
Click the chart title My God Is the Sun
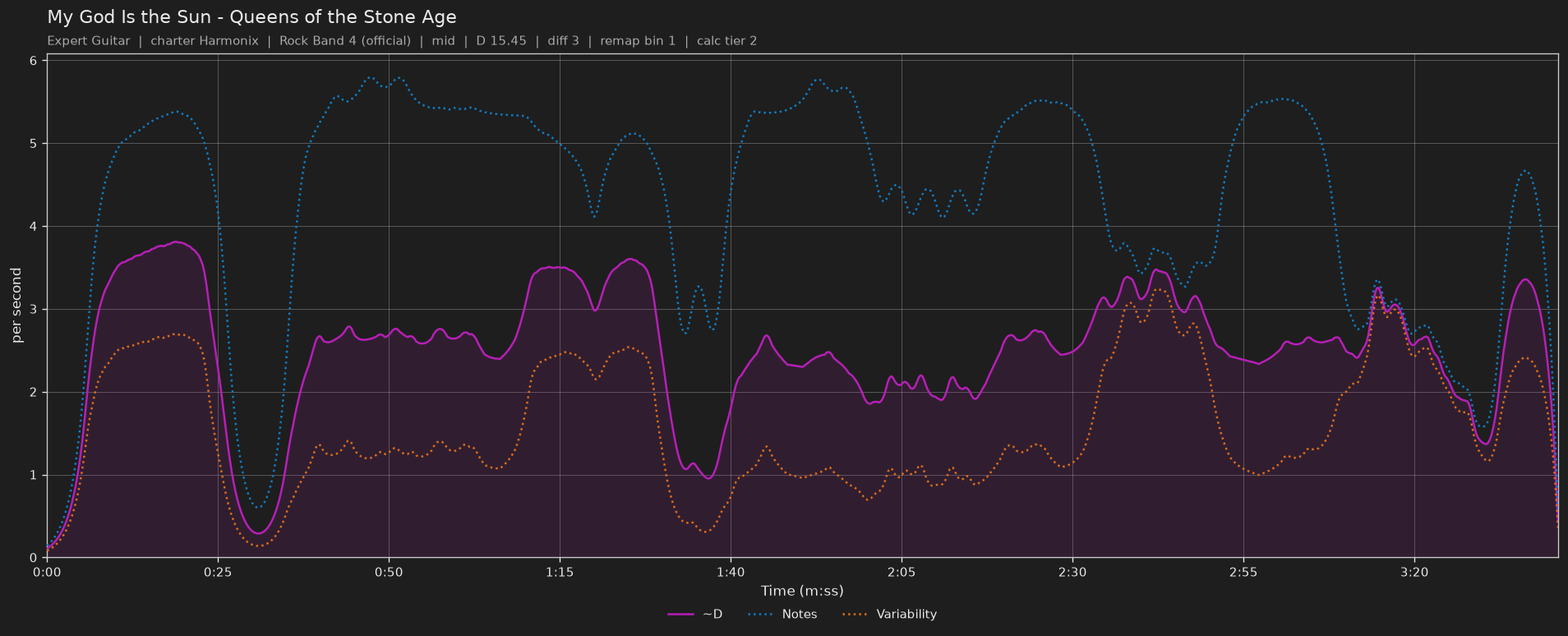point(251,16)
